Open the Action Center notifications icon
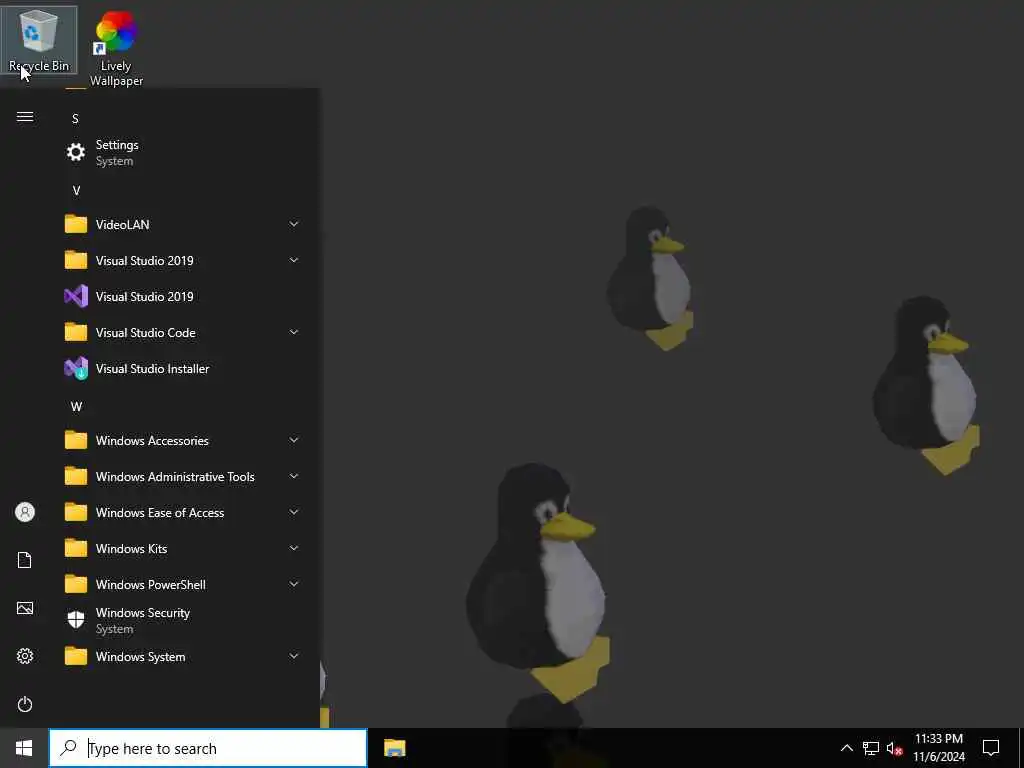This screenshot has height=768, width=1024. [991, 748]
